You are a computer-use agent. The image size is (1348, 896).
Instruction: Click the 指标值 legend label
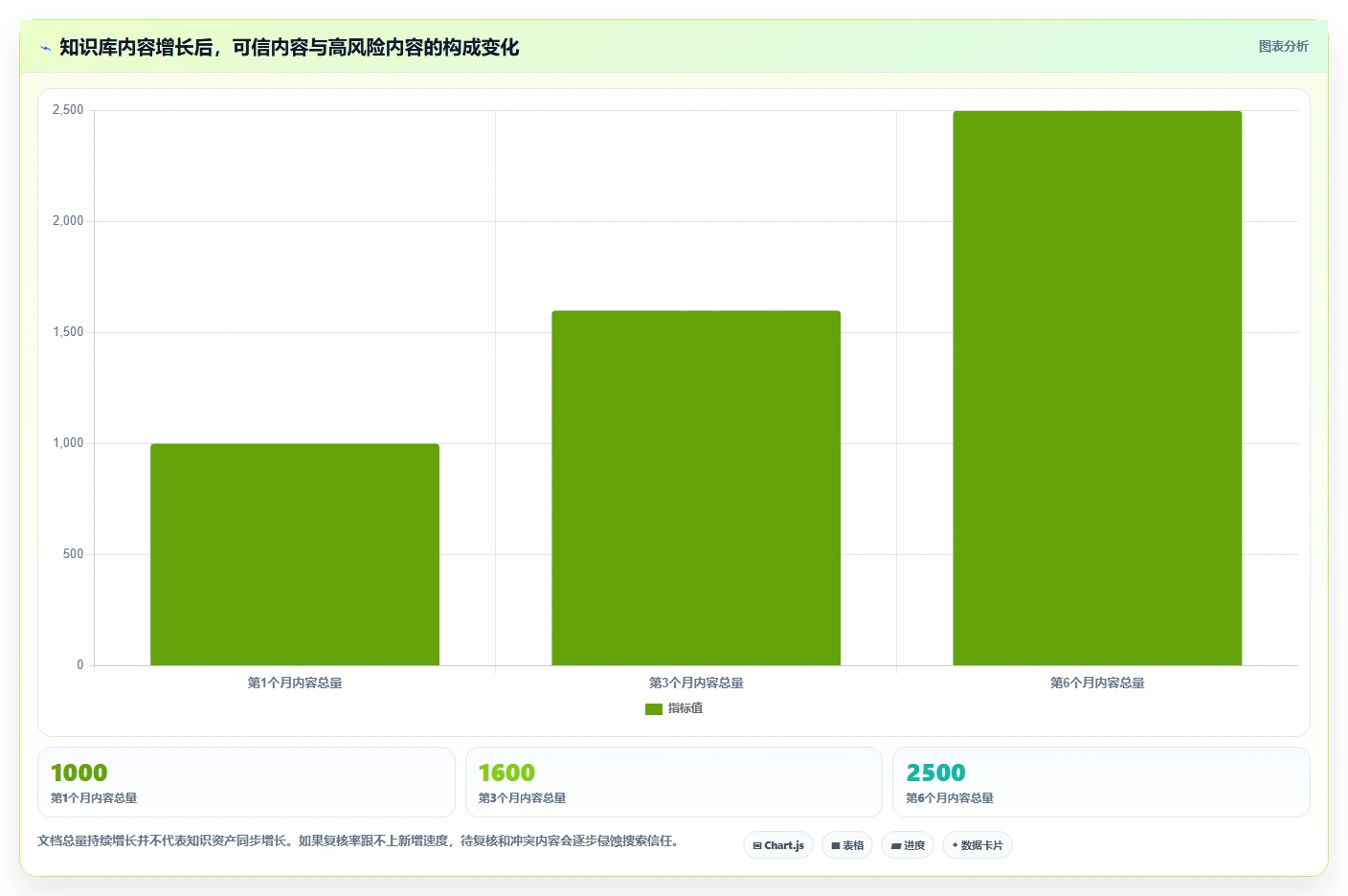(x=685, y=708)
